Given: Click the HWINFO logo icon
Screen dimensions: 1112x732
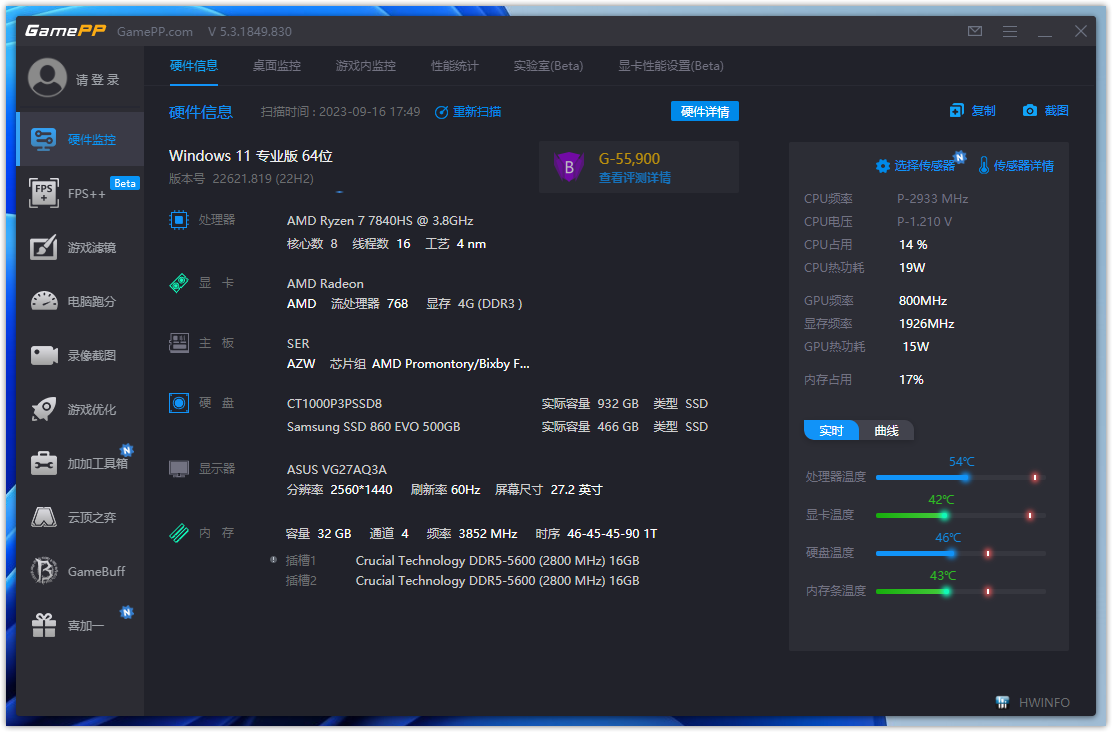Looking at the screenshot, I should click(1002, 702).
